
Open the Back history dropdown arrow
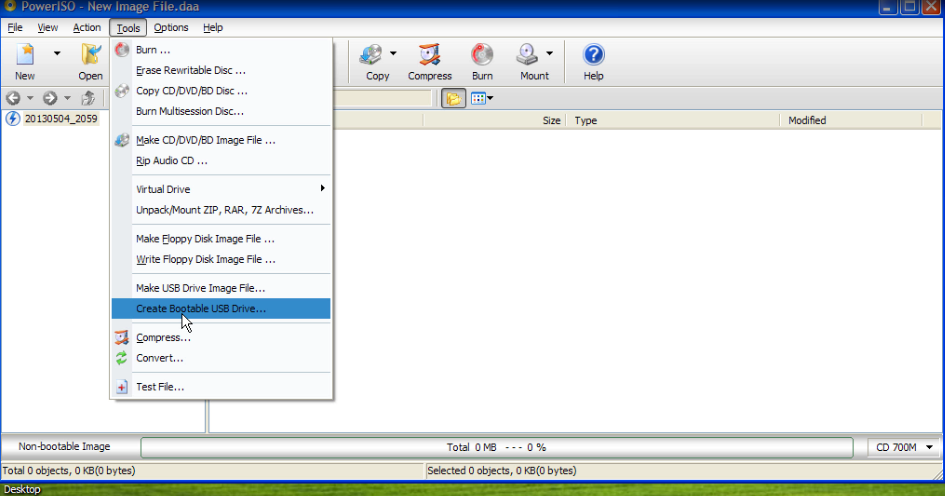[30, 98]
